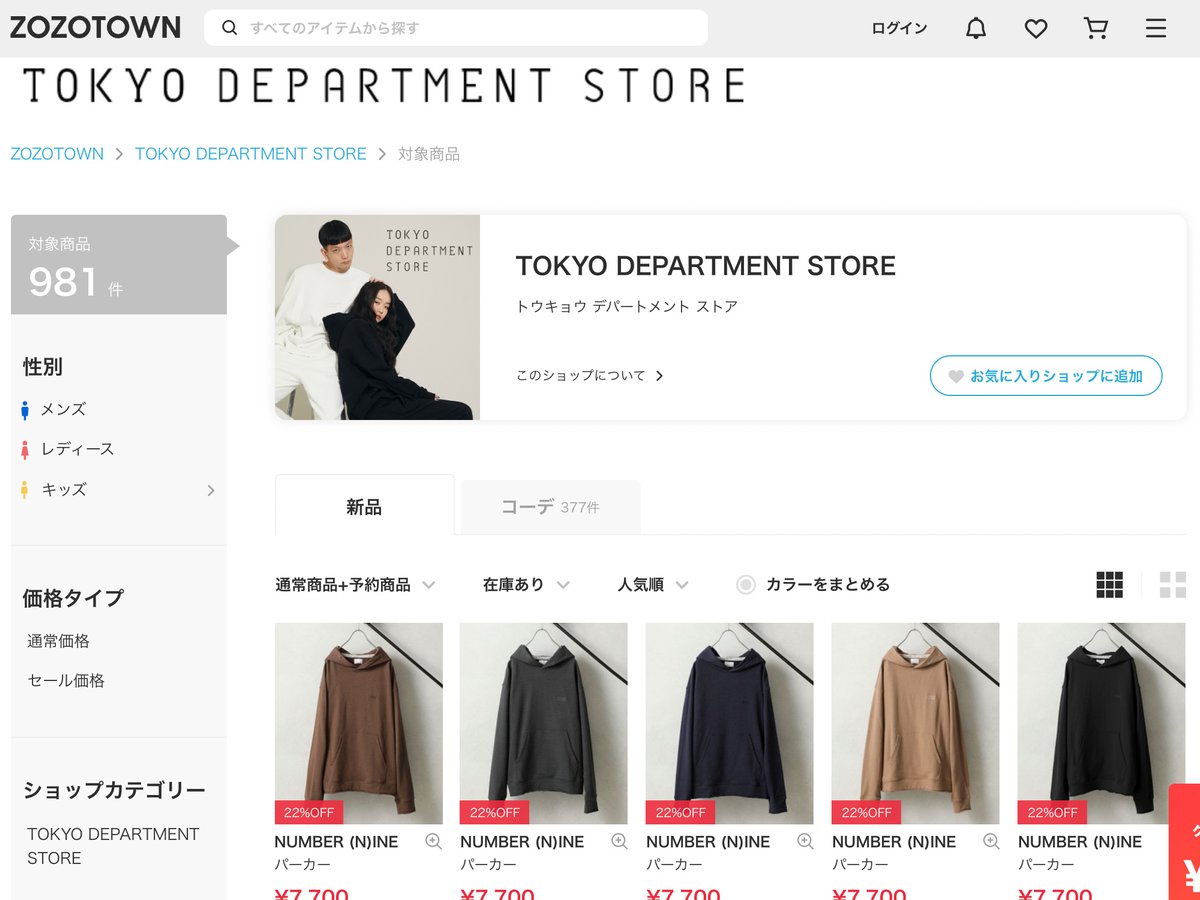Viewport: 1200px width, 900px height.
Task: Filter by 通常価格
Action: (58, 641)
